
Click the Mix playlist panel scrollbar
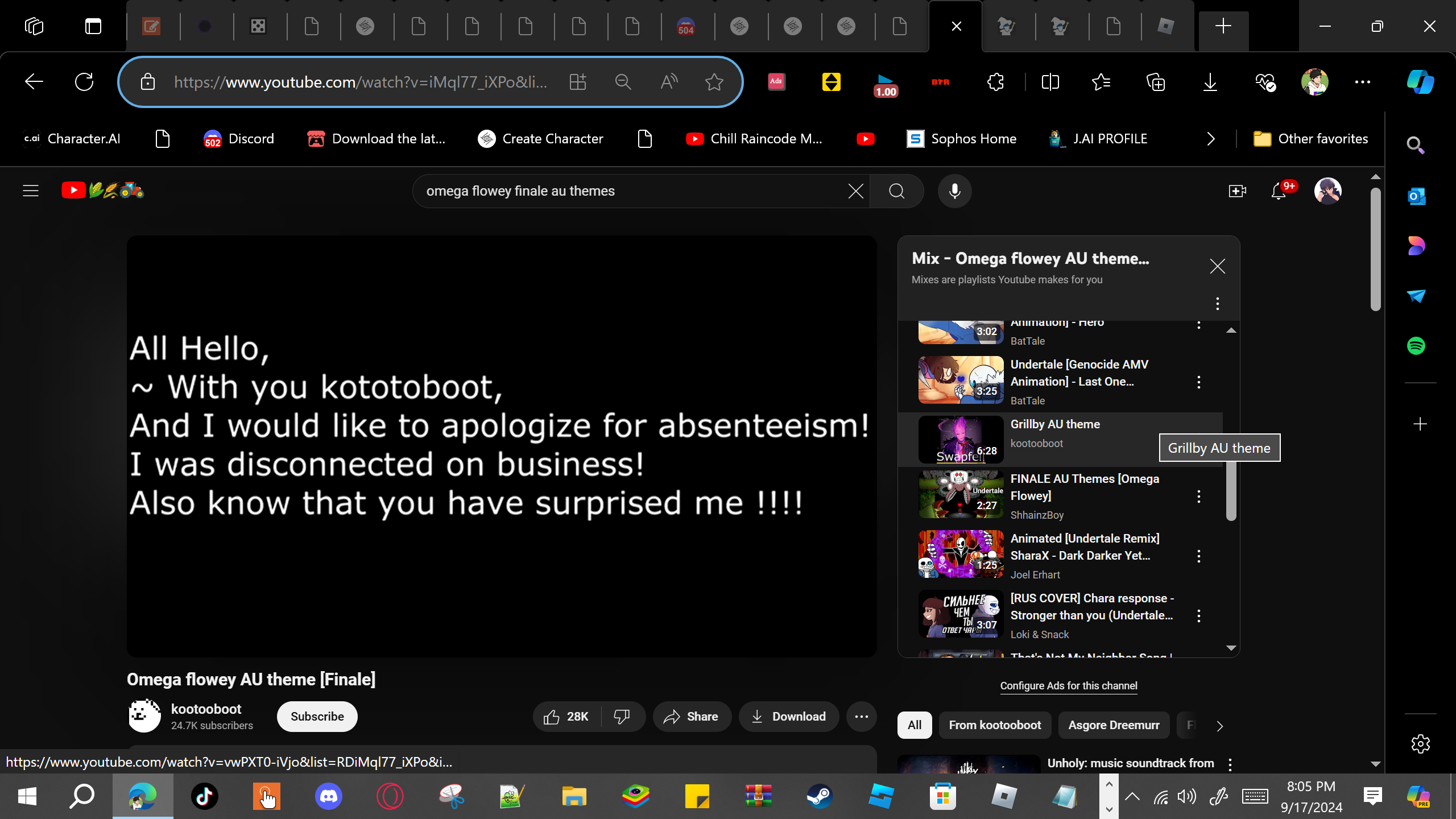tap(1231, 489)
